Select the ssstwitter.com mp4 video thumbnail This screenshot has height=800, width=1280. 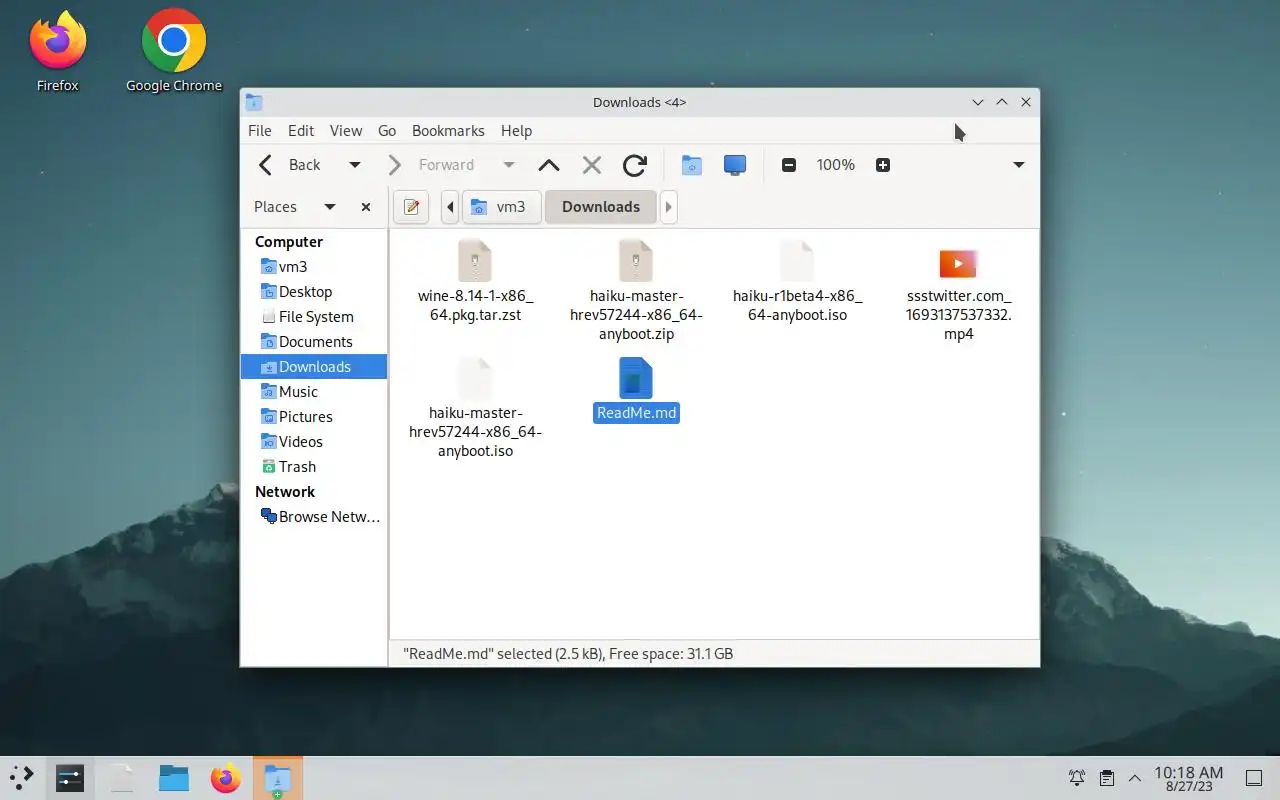[x=958, y=263]
